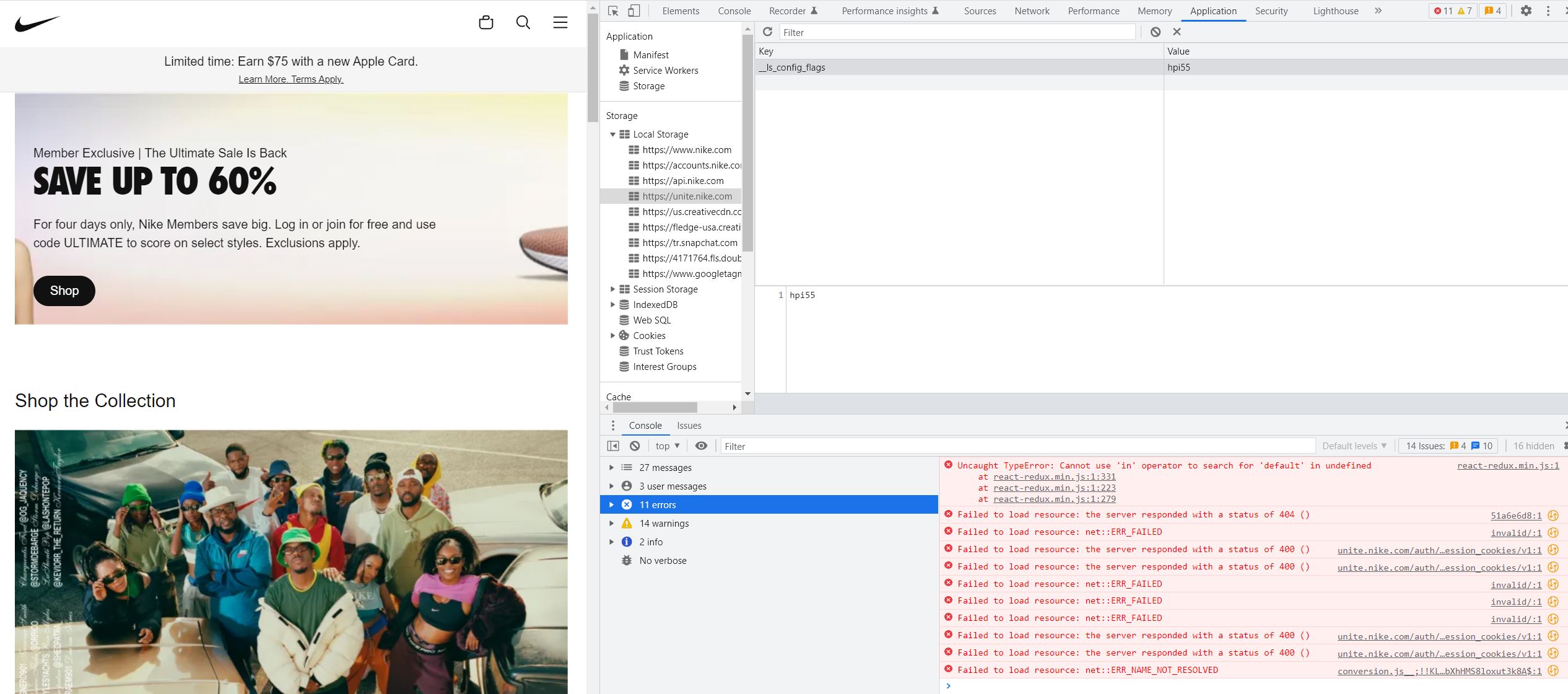1568x694 pixels.
Task: Open the hamburger menu on the Nike page
Action: coord(560,22)
